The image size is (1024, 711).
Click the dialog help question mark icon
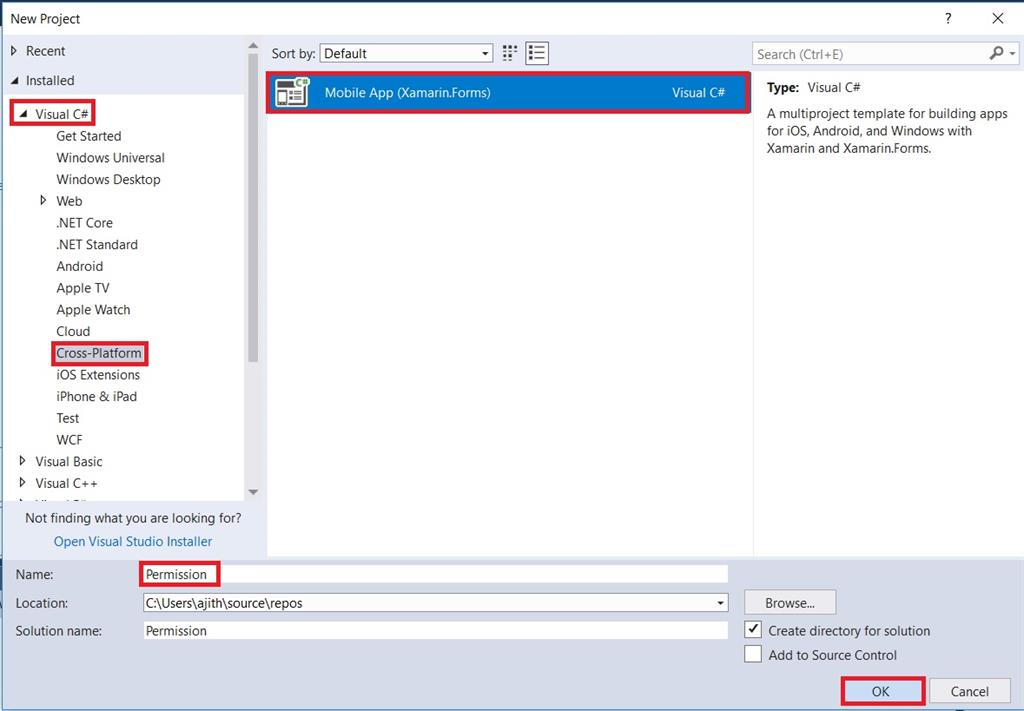click(x=947, y=18)
